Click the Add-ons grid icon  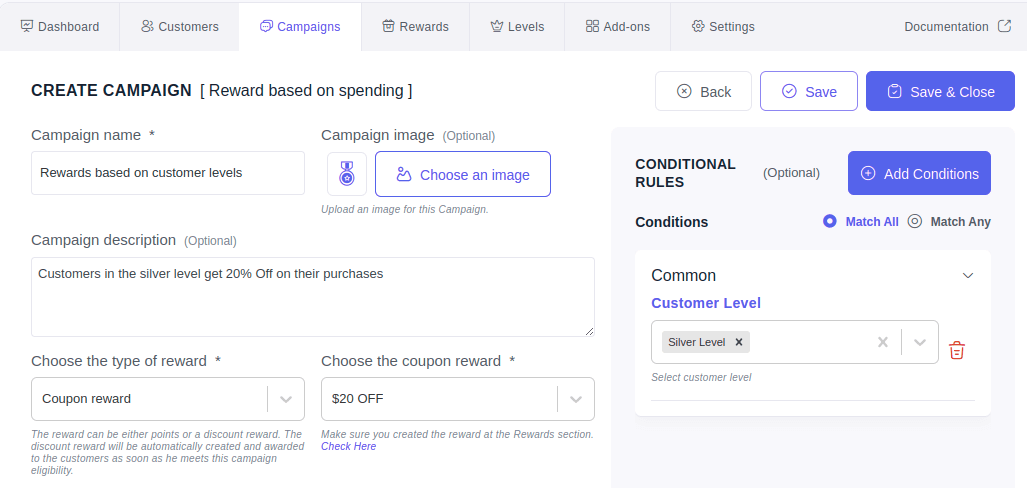pyautogui.click(x=592, y=26)
